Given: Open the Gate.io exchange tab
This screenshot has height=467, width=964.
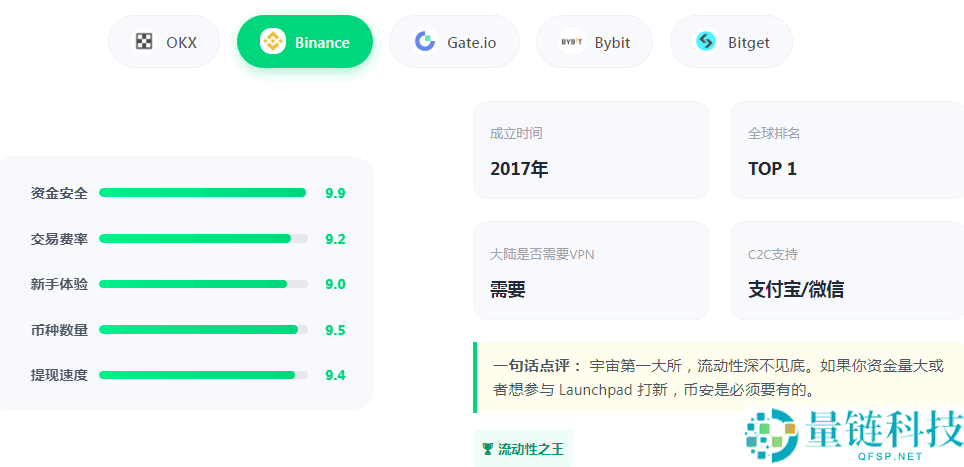Looking at the screenshot, I should pyautogui.click(x=454, y=42).
